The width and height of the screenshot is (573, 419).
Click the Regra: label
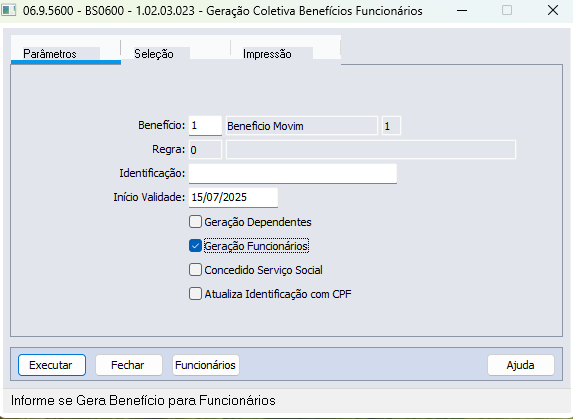169,149
